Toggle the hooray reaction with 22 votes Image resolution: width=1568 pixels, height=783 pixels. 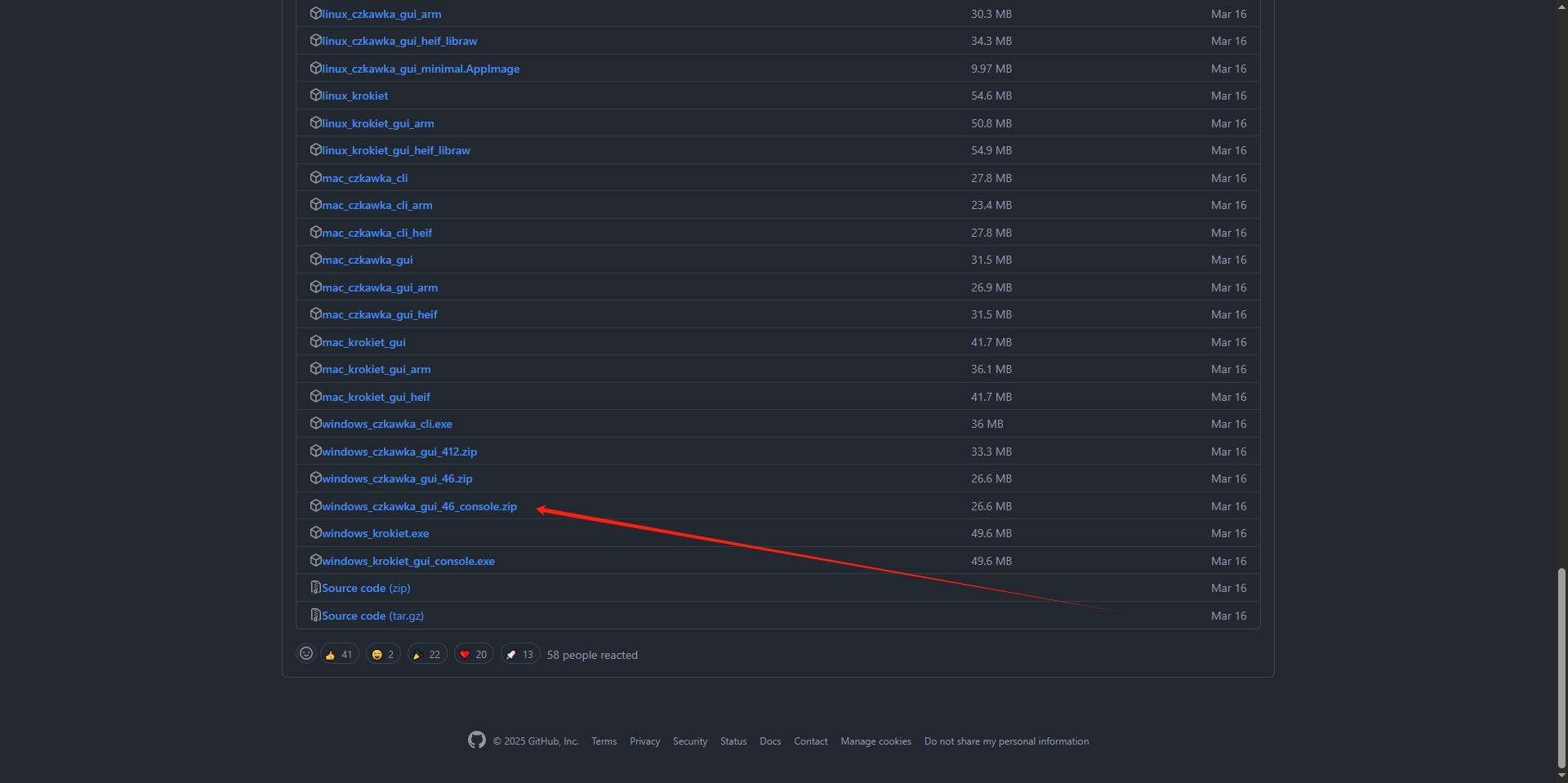427,654
